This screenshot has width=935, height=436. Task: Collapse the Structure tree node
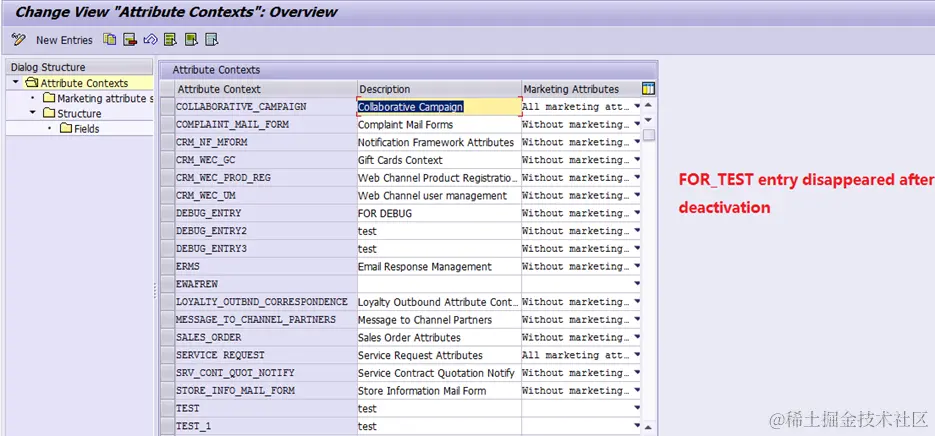pyautogui.click(x=32, y=113)
